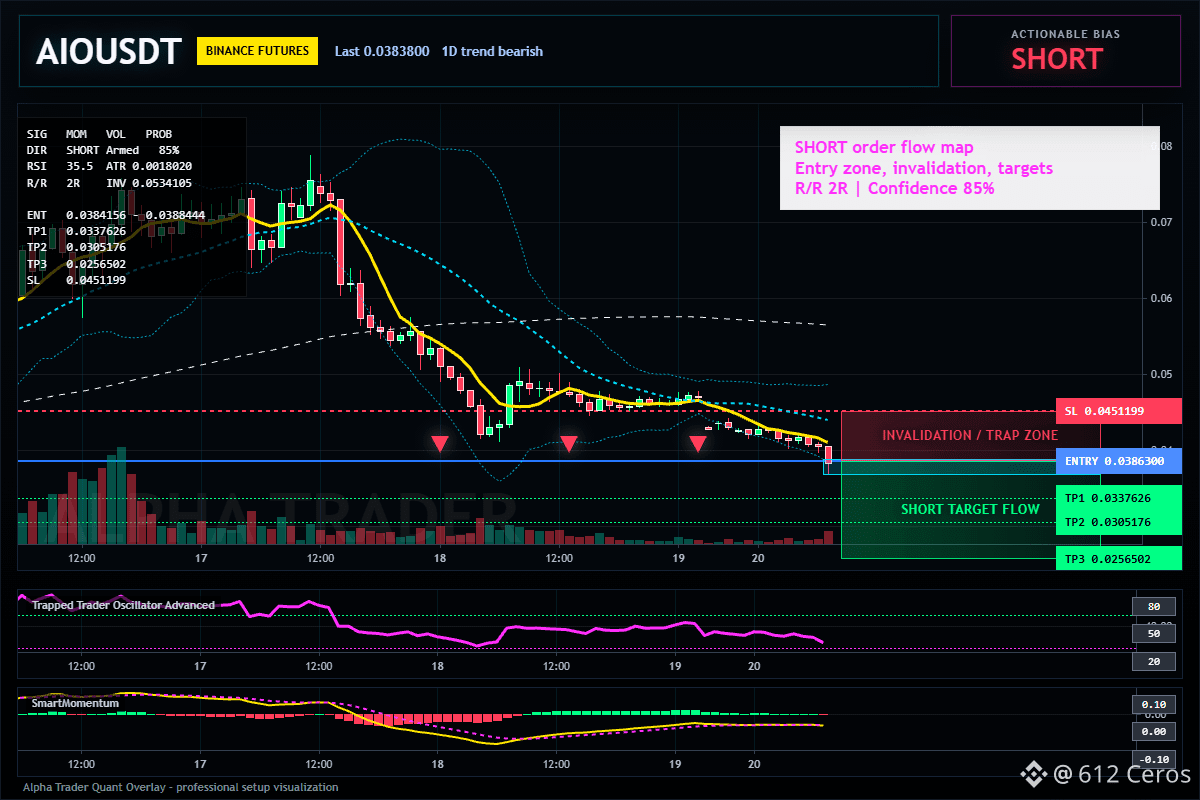Click the ATR 0.0018020 value
The image size is (1200, 800).
[x=149, y=166]
